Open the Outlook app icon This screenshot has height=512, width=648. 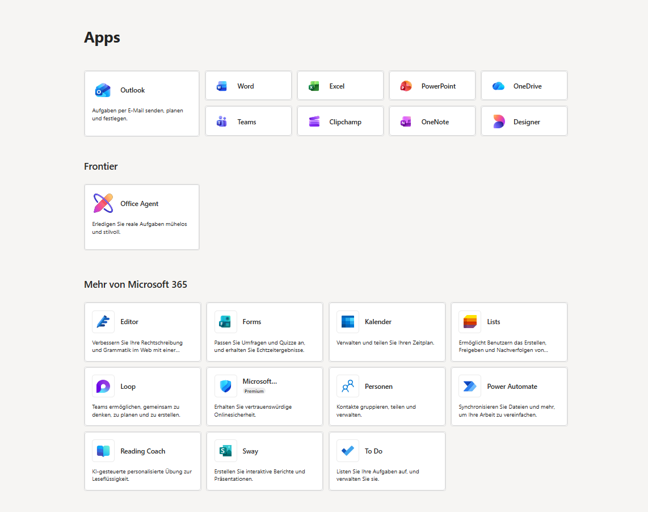coord(102,90)
